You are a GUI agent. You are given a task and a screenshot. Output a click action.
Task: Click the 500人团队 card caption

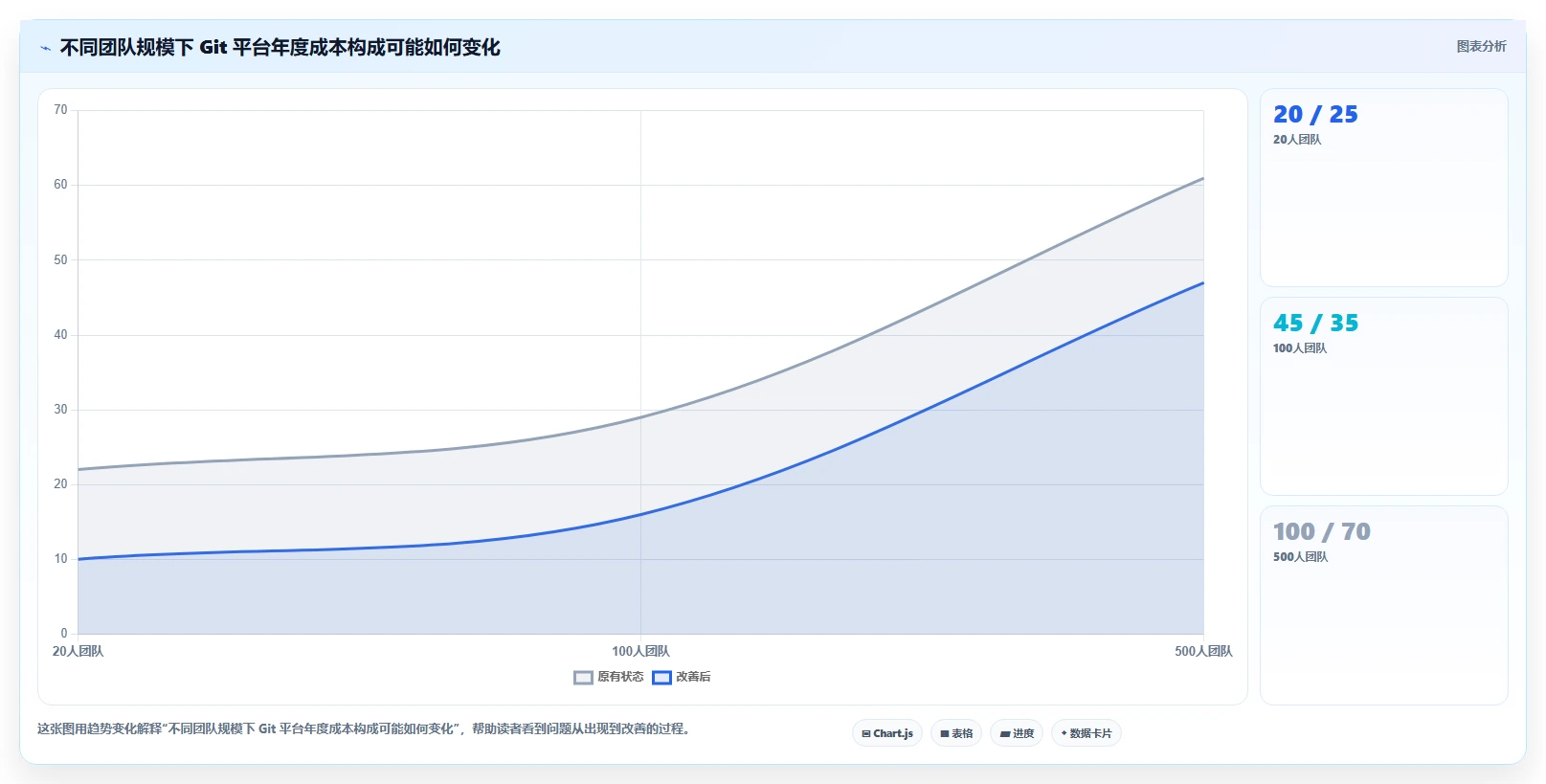tap(1300, 557)
